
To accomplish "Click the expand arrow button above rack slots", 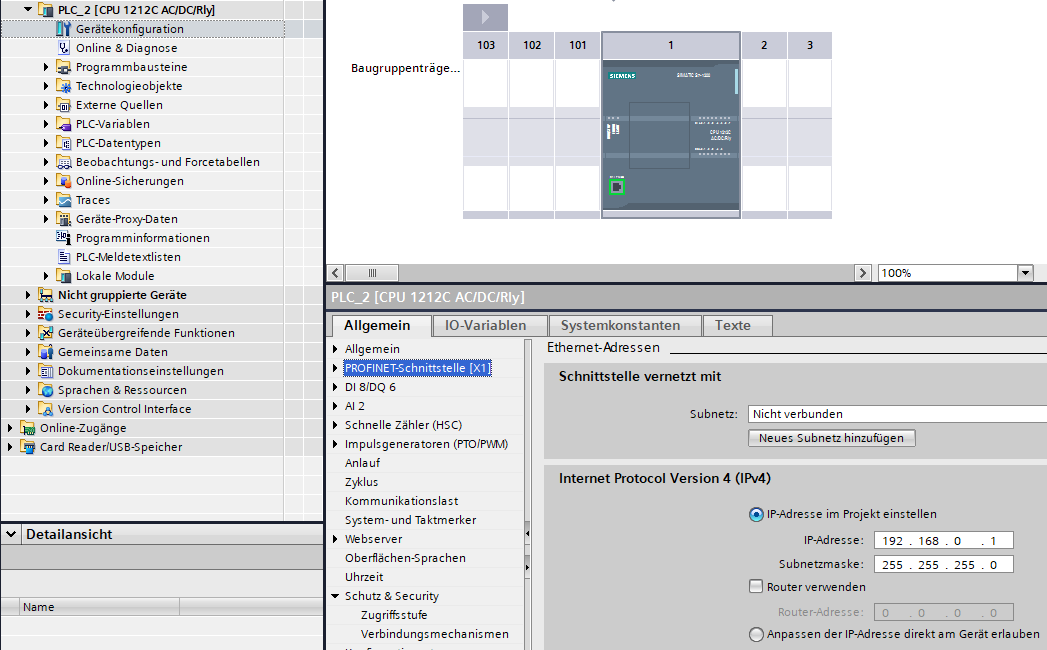I will point(485,17).
